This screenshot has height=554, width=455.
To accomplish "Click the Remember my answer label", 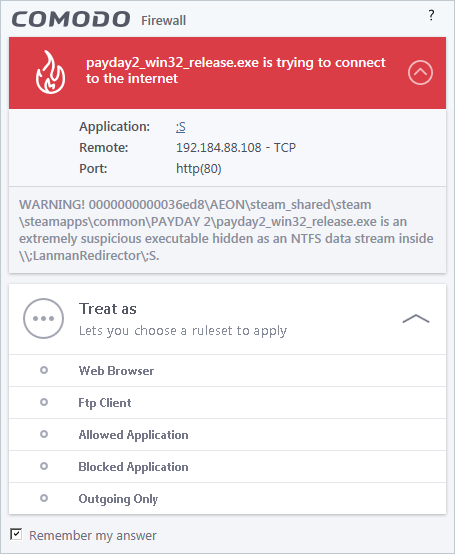I will [x=93, y=536].
